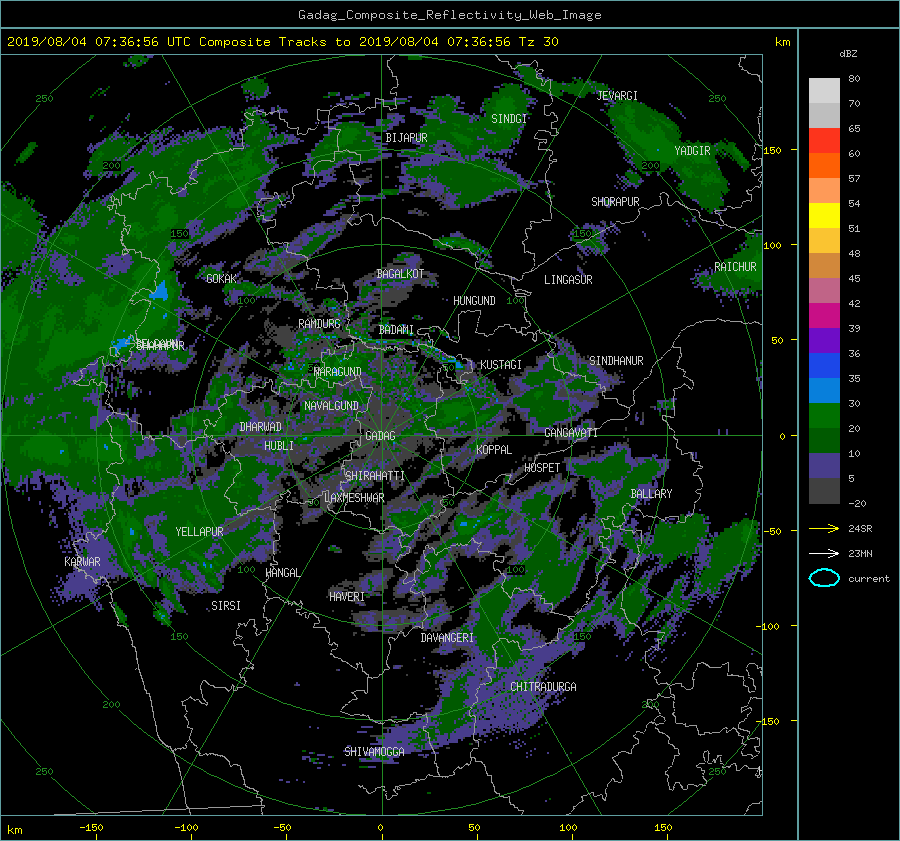Select the red 65-60 dBZ swatch

click(824, 140)
